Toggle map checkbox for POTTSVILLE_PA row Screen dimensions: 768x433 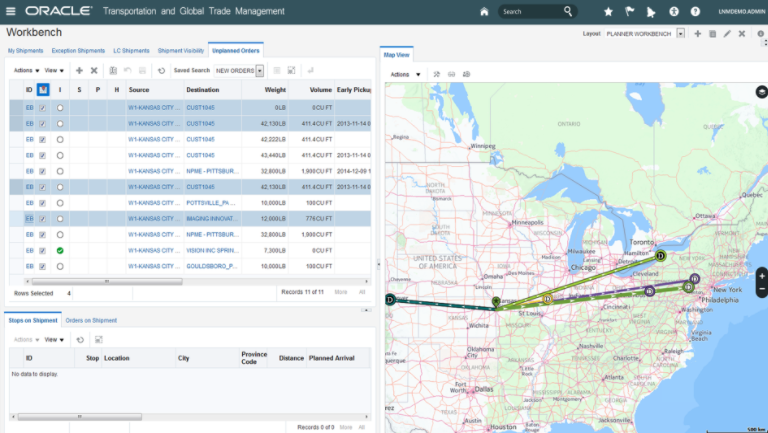[43, 203]
